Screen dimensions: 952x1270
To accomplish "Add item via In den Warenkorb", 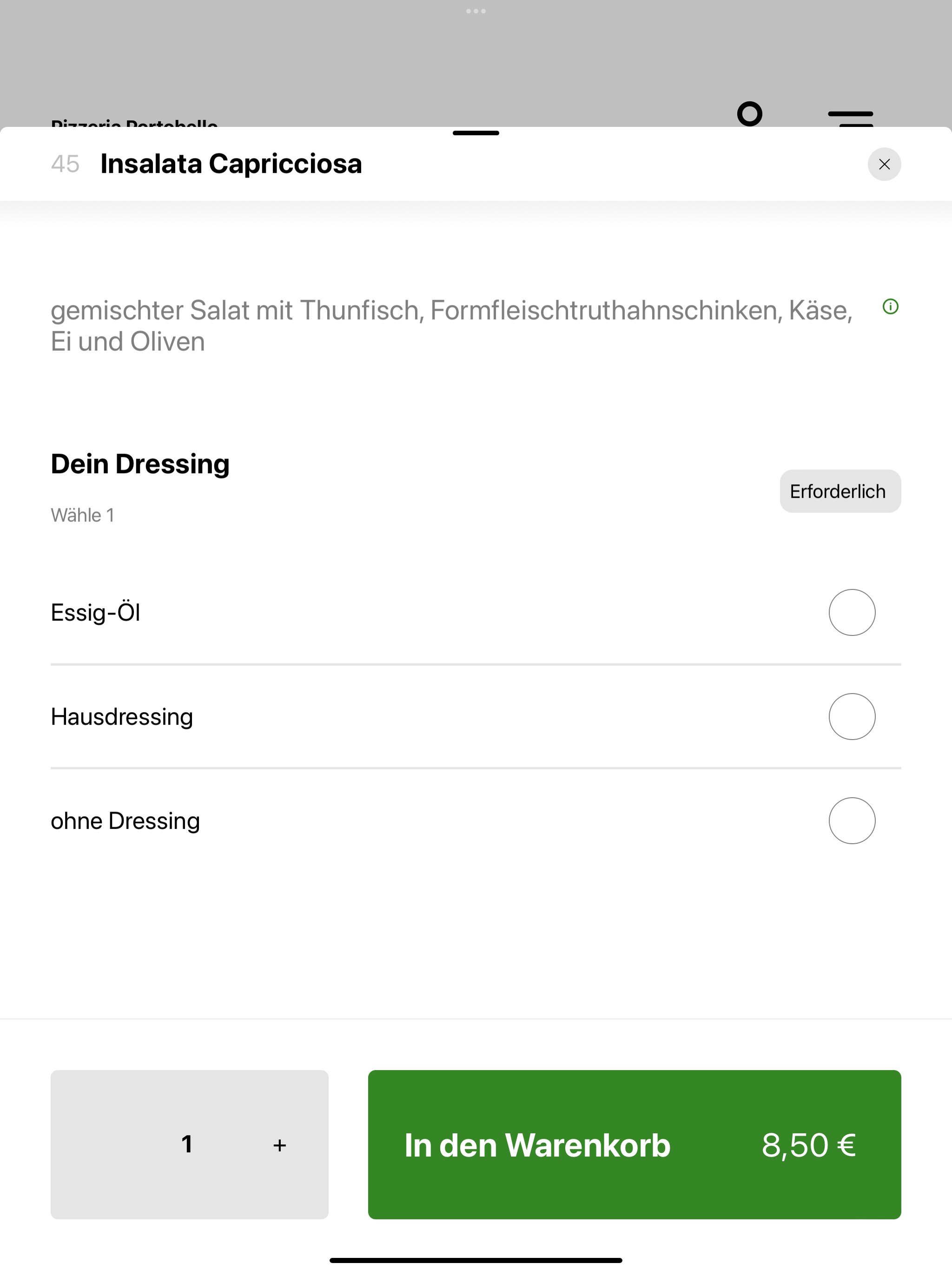I will (635, 1145).
